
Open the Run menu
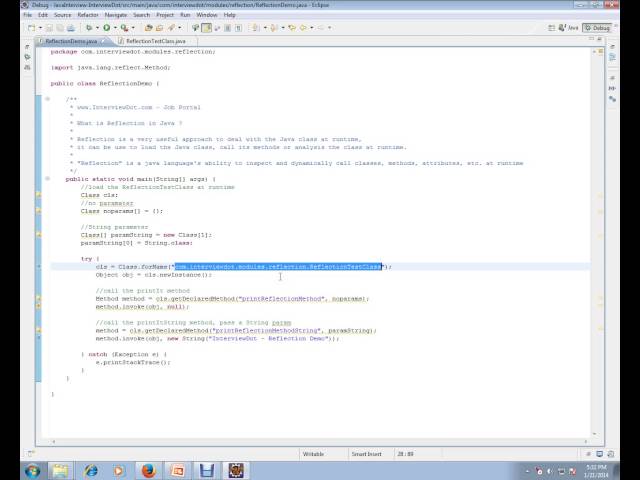point(185,15)
